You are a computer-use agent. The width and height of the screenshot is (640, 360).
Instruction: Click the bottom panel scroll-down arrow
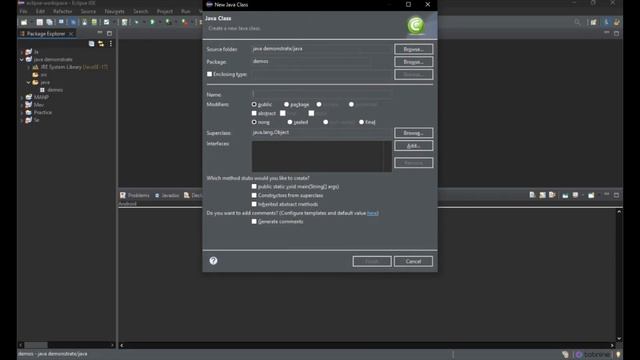click(619, 339)
